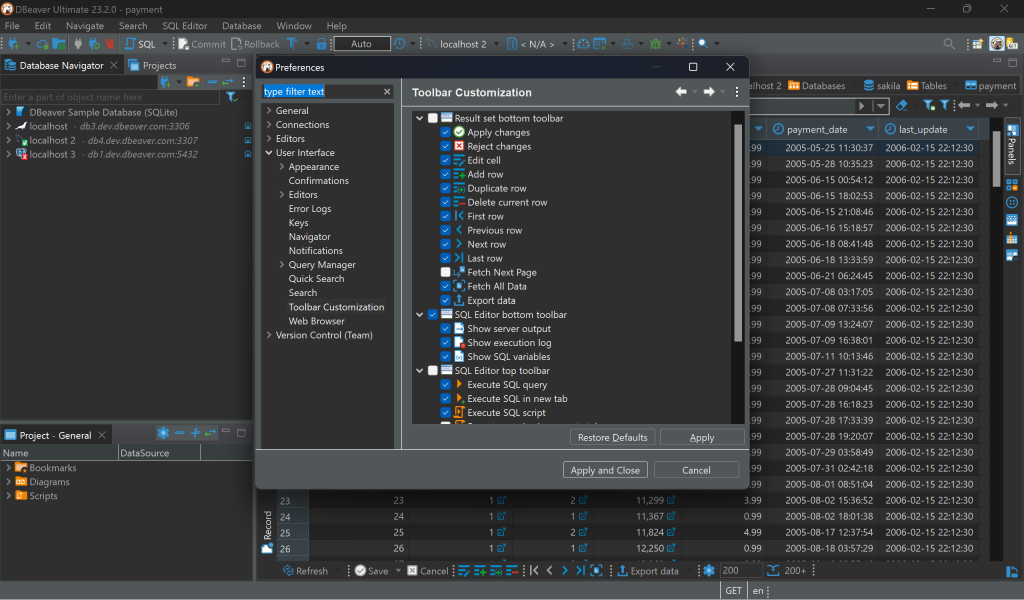
Task: Uncheck the Apply changes checkbox
Action: point(445,132)
